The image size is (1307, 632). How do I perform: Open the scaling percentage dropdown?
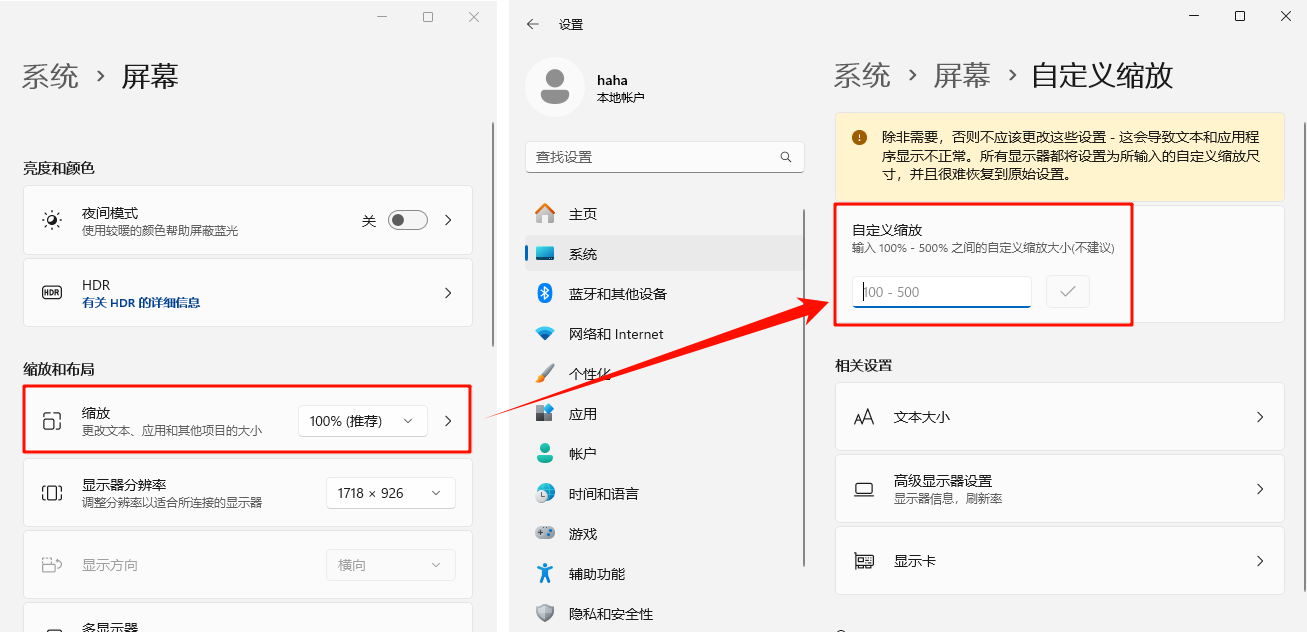362,420
